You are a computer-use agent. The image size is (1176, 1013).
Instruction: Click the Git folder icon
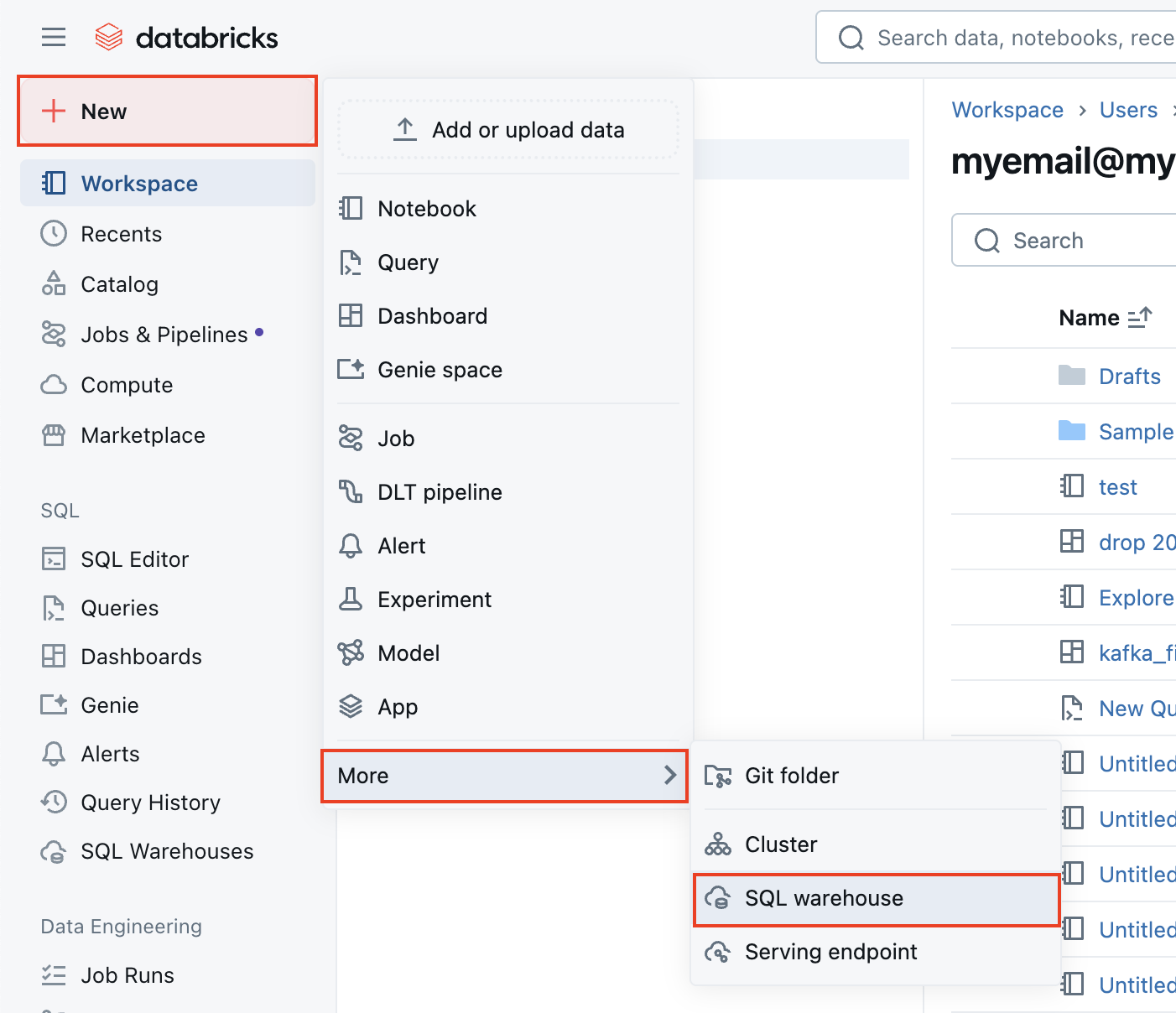coord(718,776)
